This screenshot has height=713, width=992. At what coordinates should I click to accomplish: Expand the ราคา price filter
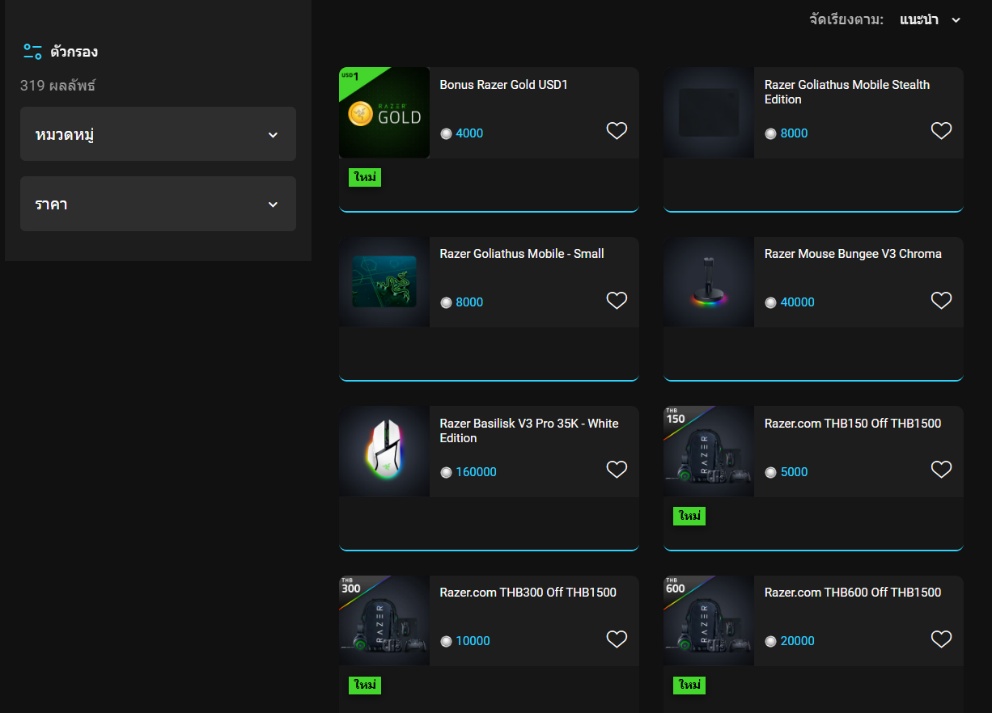pyautogui.click(x=158, y=204)
